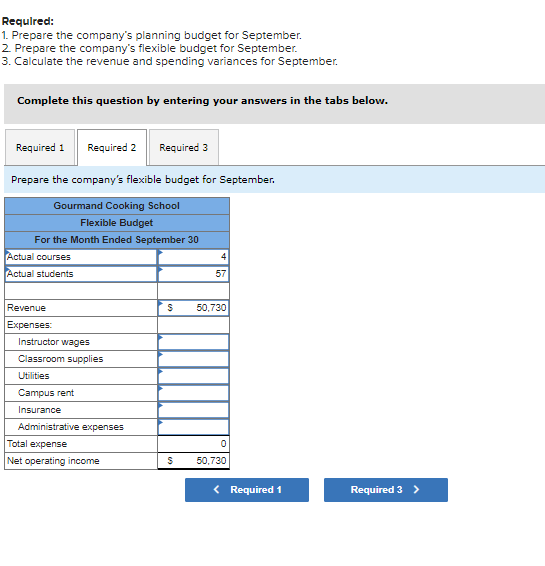Click the Administrative expenses label

[71, 427]
